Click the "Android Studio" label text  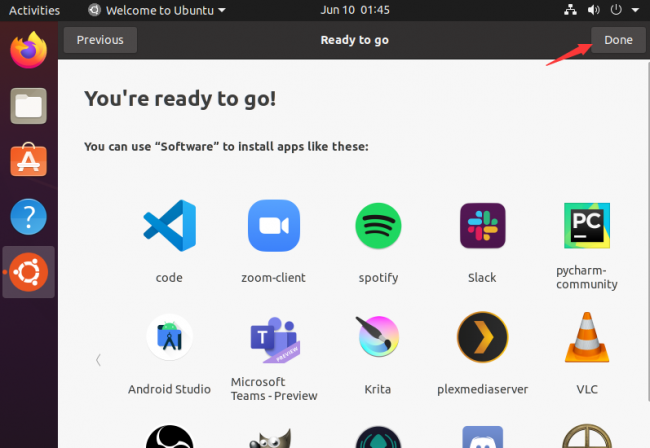[x=170, y=389]
